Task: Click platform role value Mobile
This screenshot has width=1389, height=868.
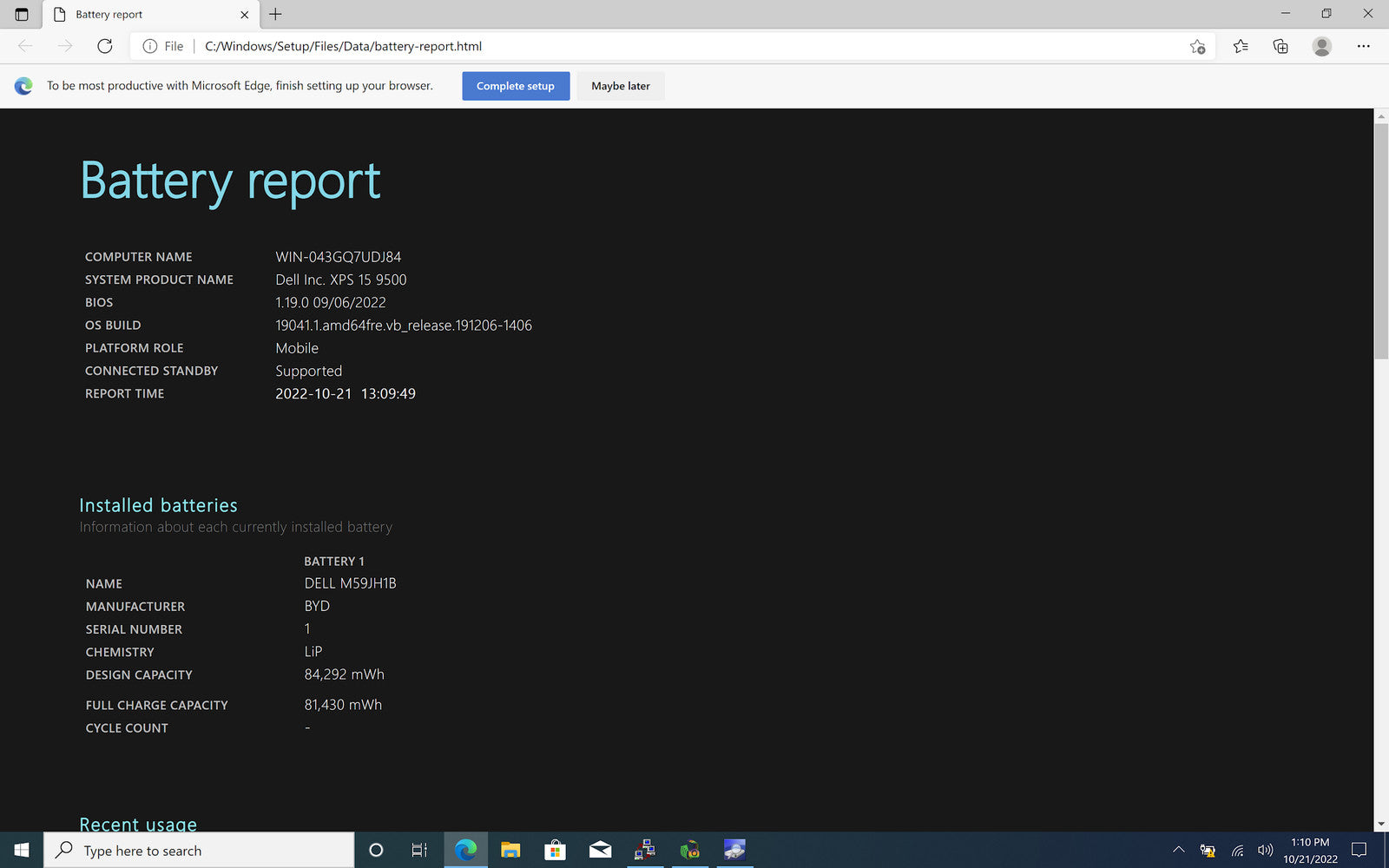Action: [x=297, y=348]
